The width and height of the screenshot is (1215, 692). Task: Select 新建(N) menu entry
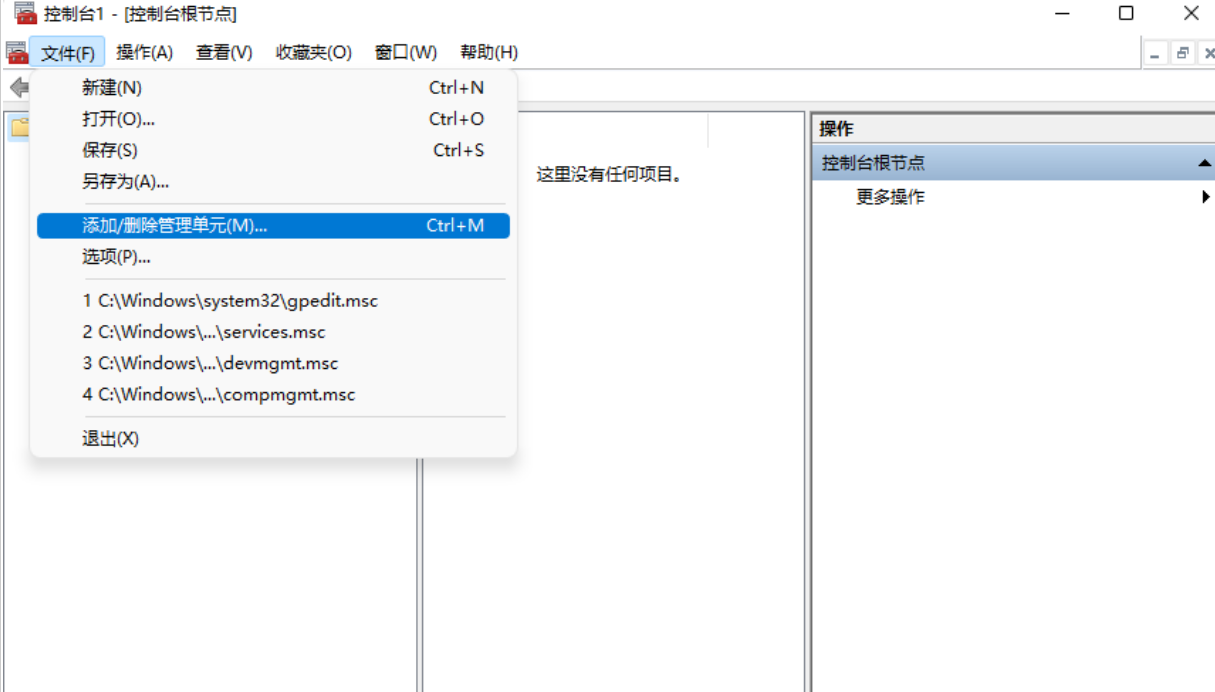point(112,88)
